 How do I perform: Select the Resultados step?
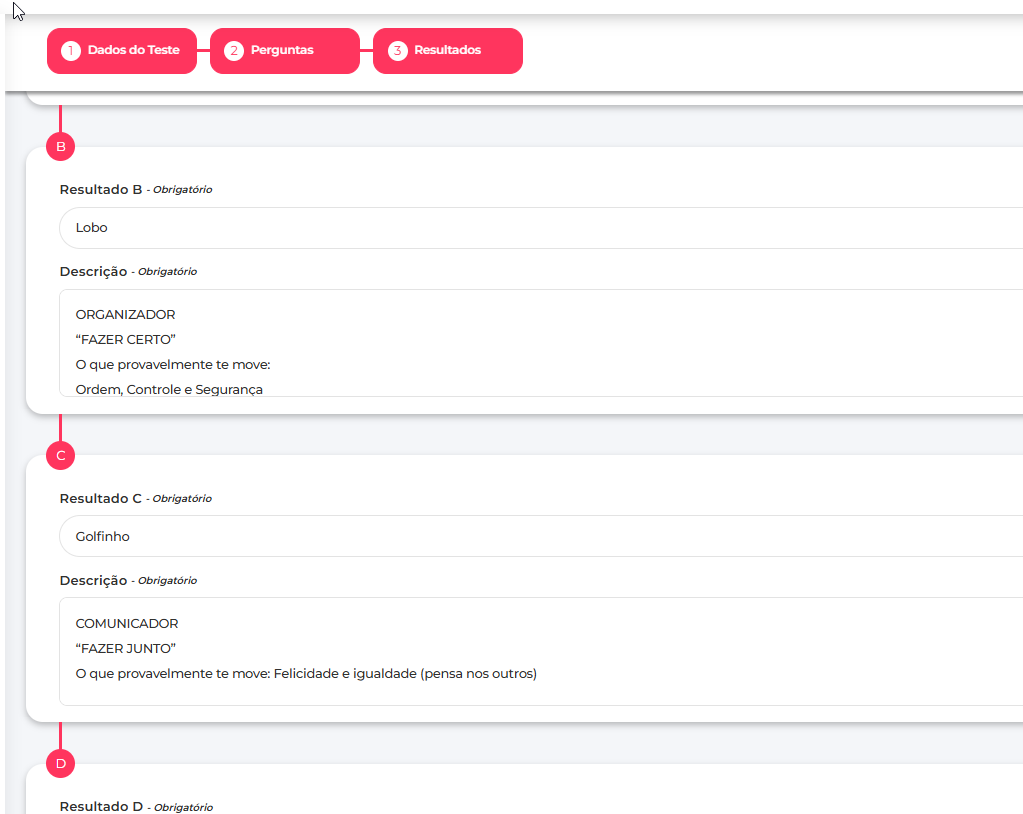click(447, 50)
